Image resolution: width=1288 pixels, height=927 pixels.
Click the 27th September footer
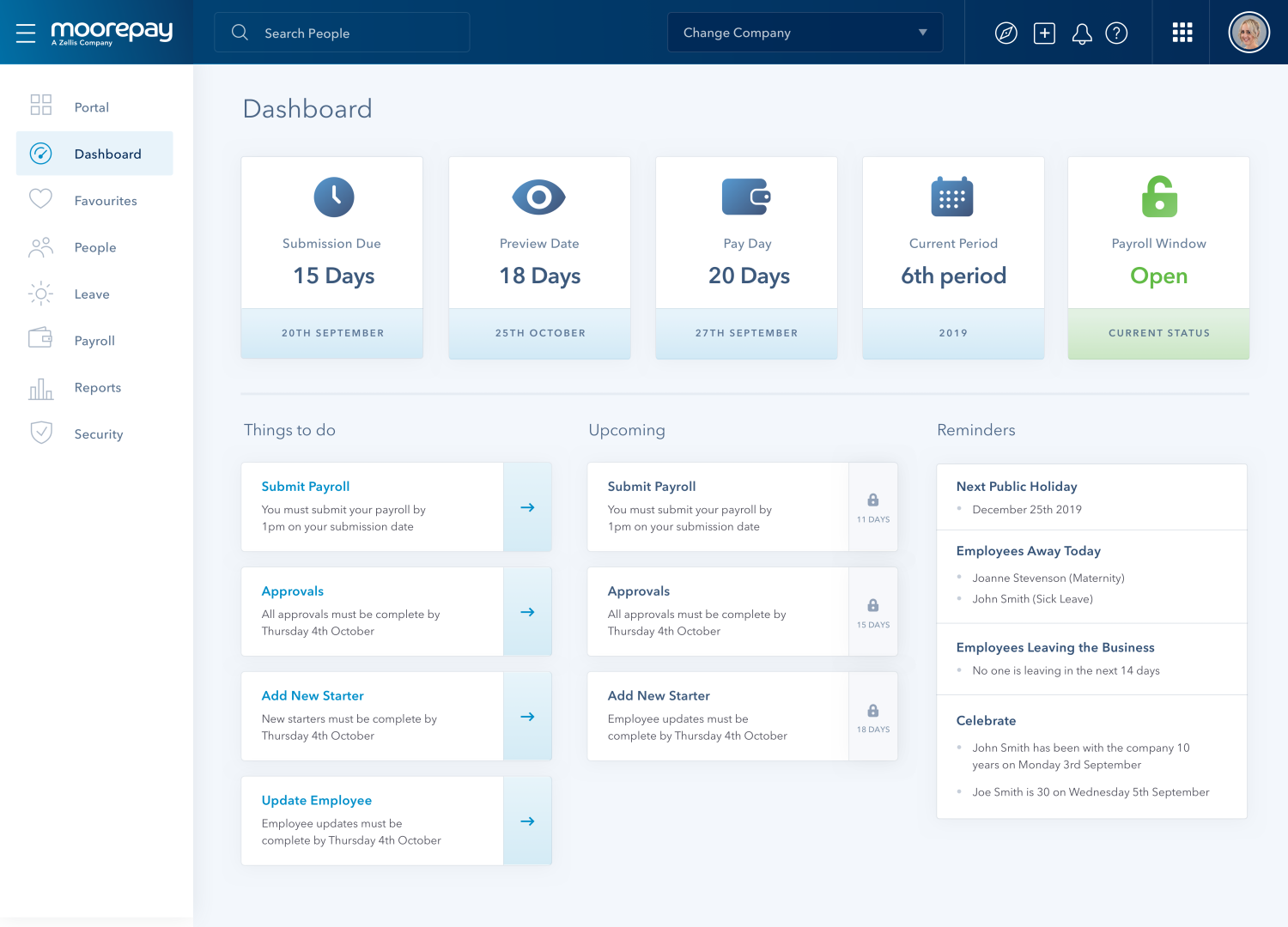(746, 333)
